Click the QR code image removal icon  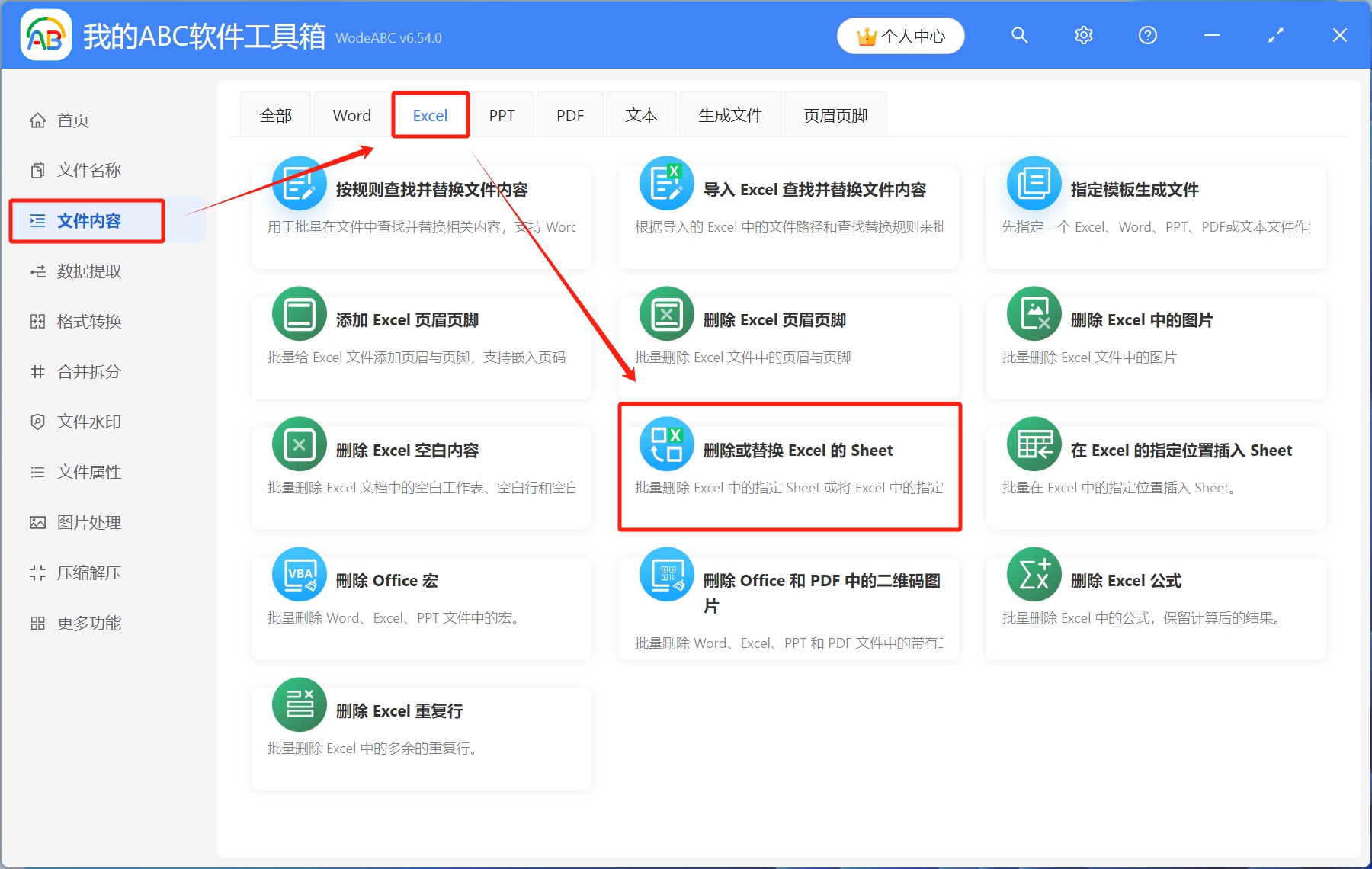tap(667, 575)
